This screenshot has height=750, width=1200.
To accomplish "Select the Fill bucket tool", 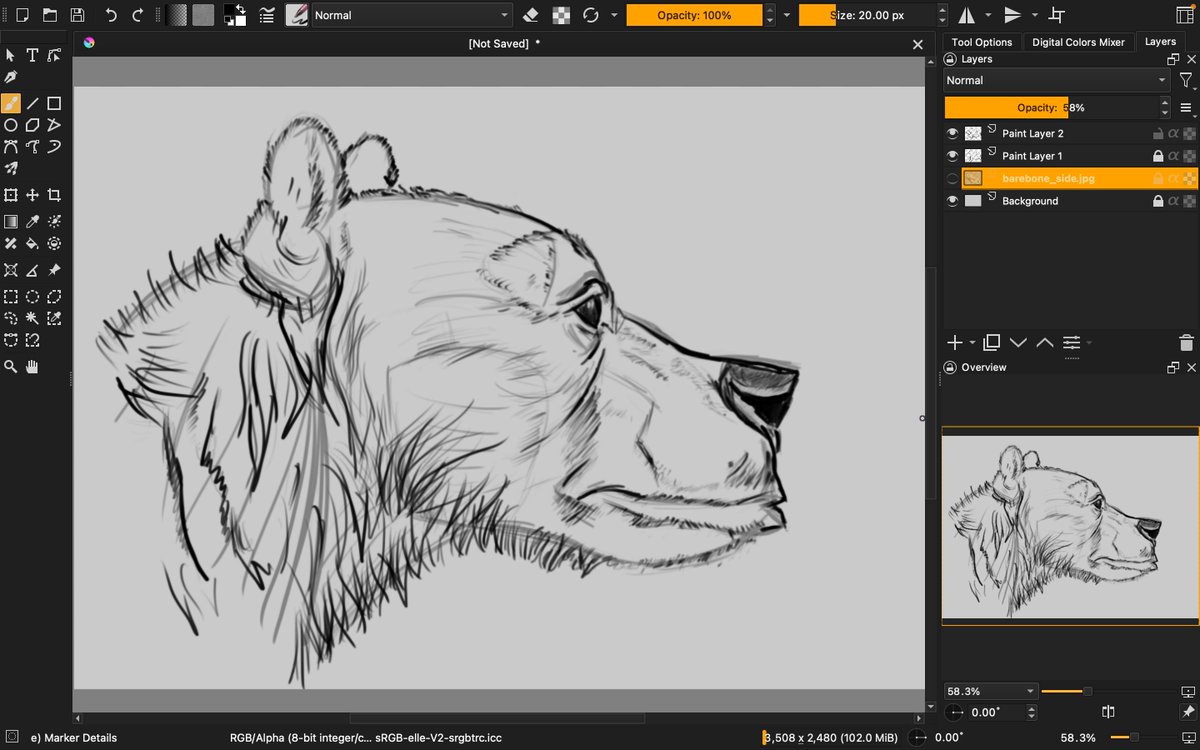I will point(32,243).
